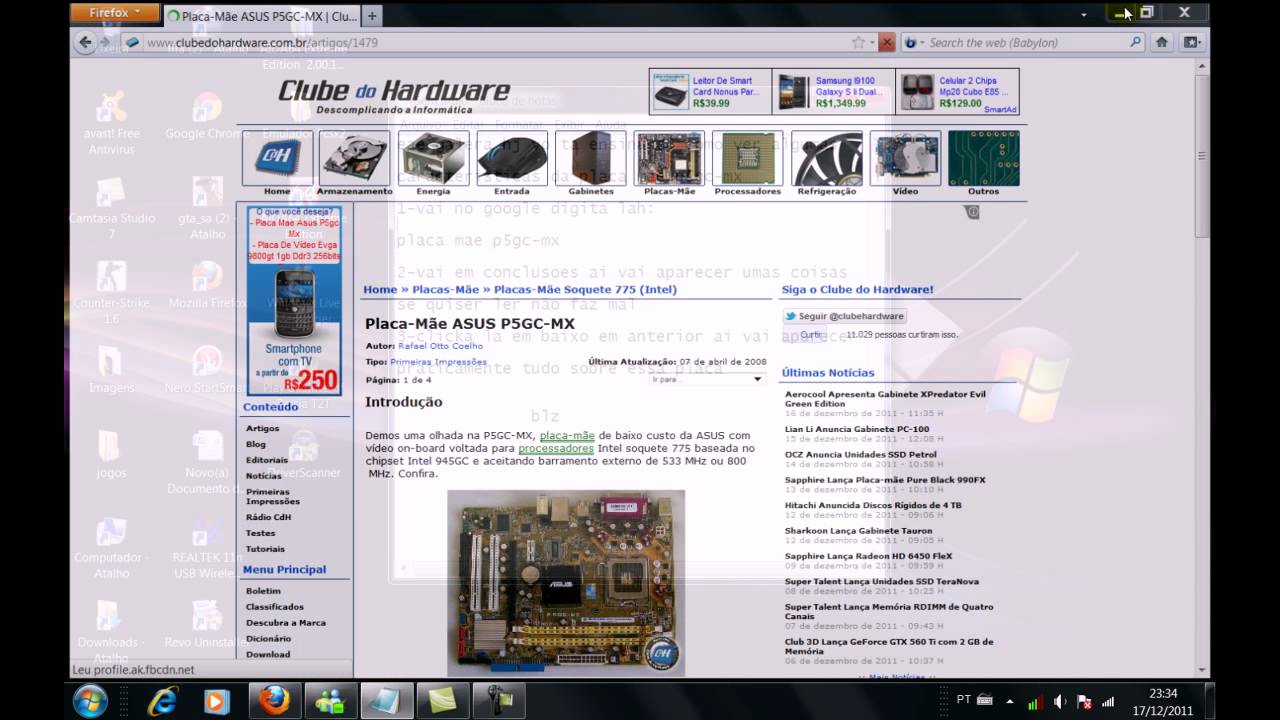
Task: Open Windows Live Messenger taskbar icon
Action: point(330,701)
